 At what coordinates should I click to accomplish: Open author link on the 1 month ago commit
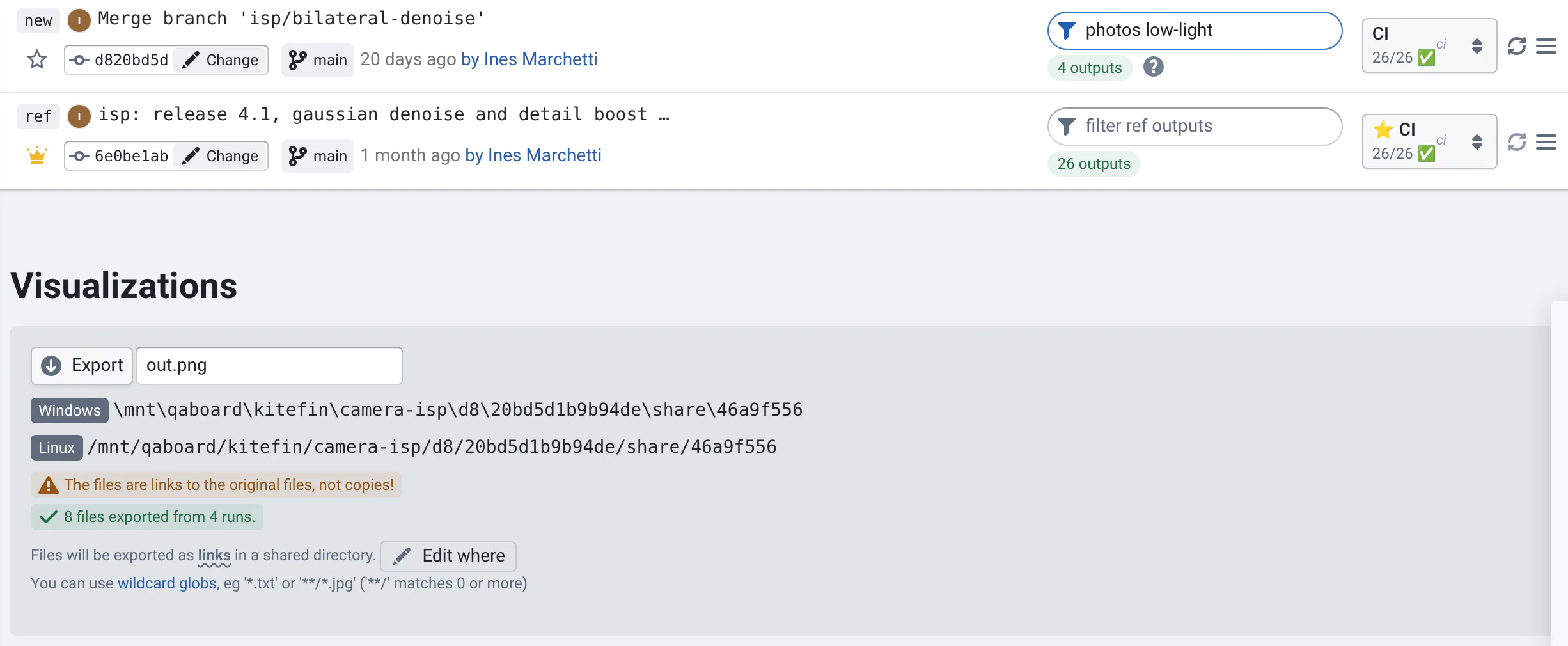533,155
